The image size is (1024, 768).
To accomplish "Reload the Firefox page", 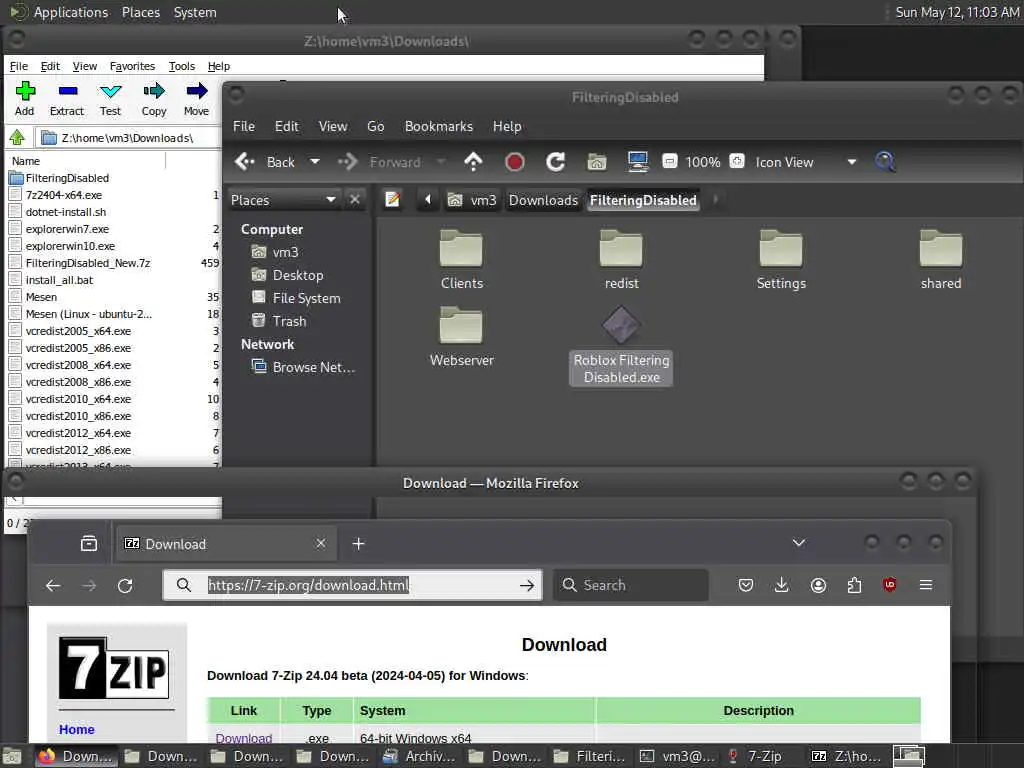I will point(125,585).
